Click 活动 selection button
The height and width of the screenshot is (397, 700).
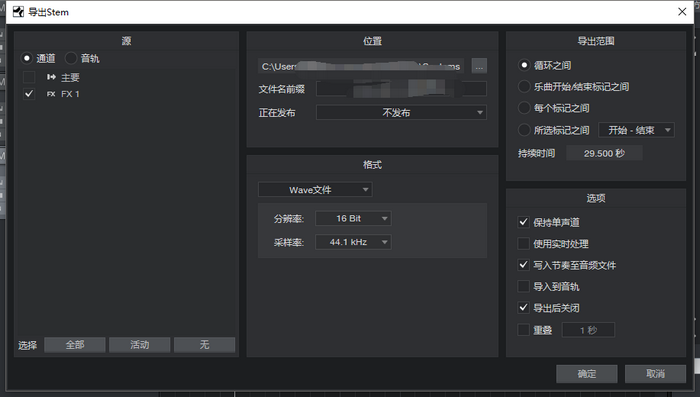139,345
